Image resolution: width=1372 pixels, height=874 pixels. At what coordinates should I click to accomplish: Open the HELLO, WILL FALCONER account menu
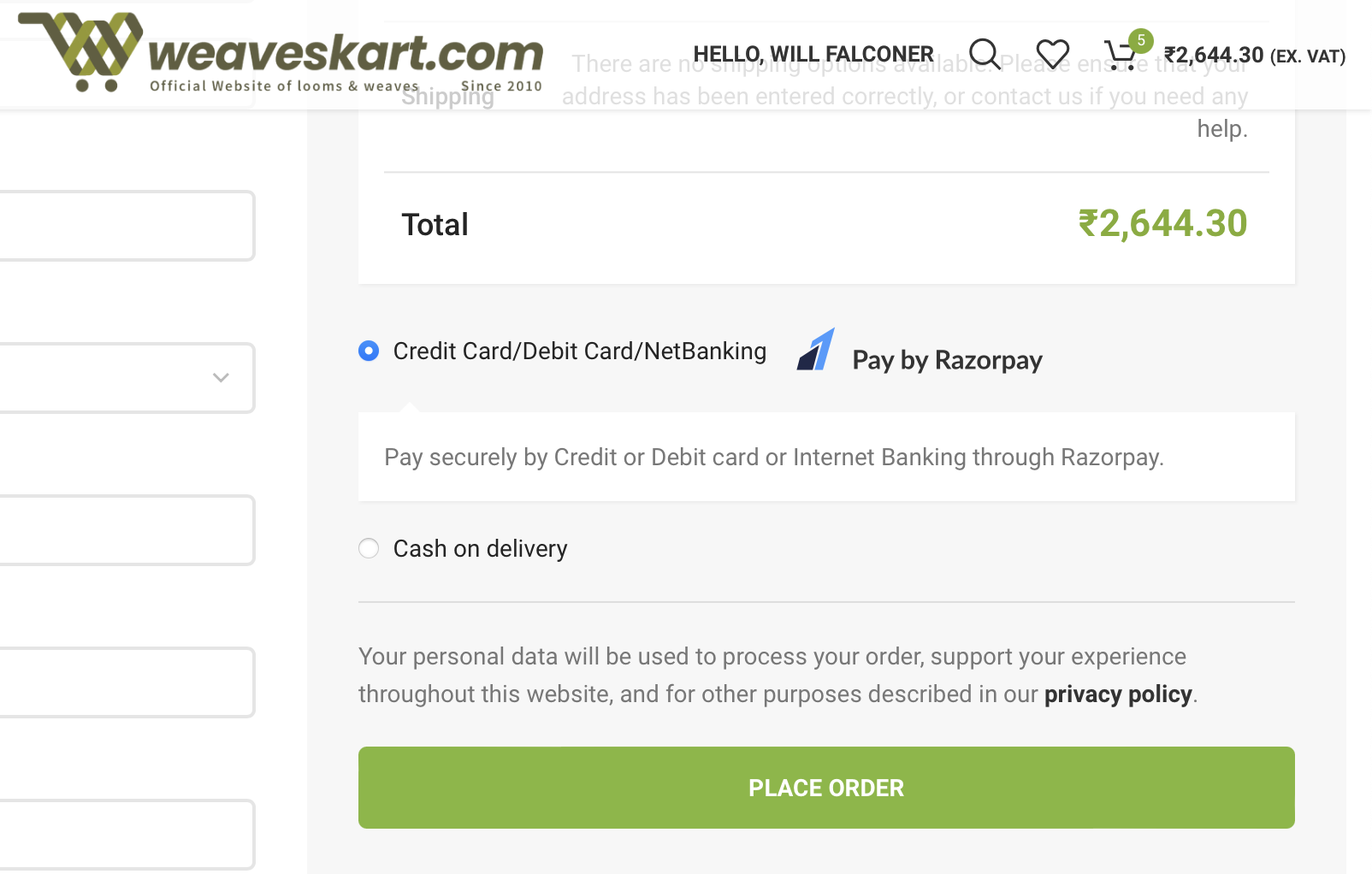coord(814,53)
